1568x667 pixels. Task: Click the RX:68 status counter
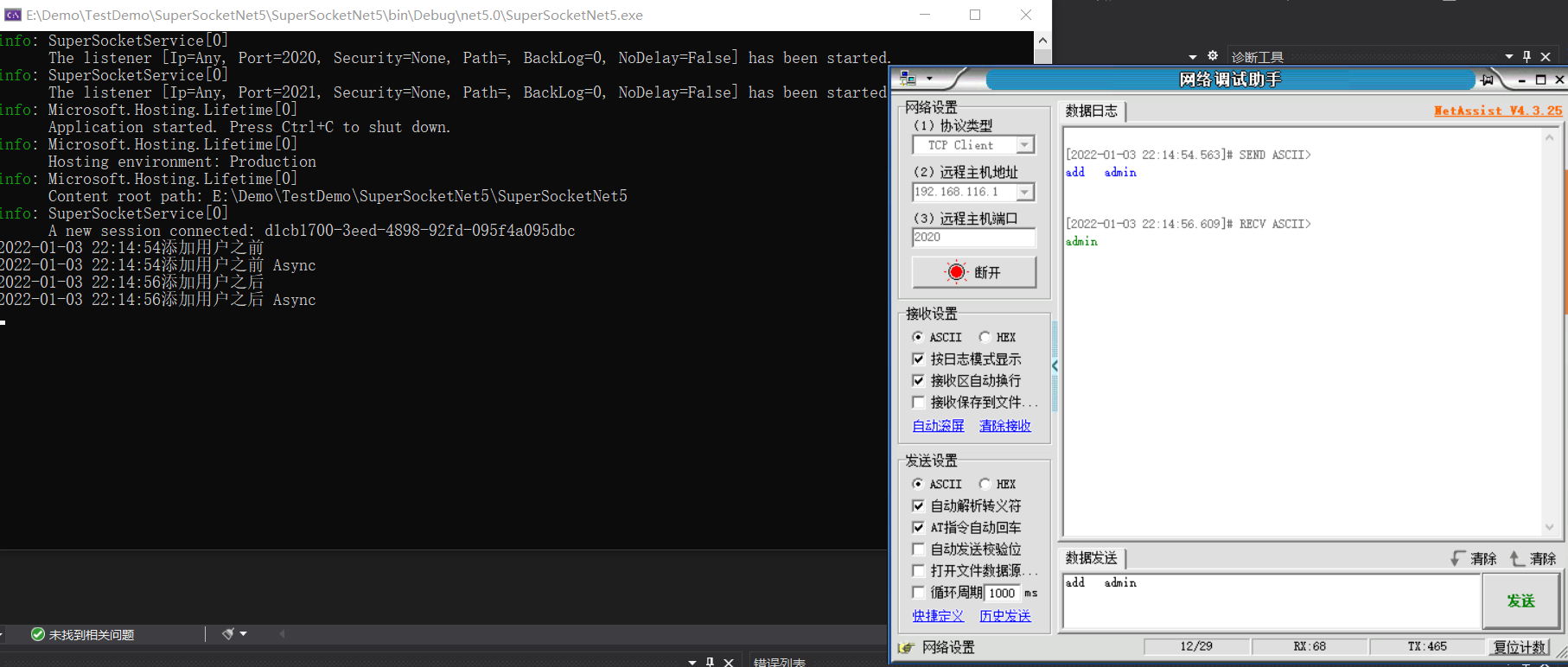pyautogui.click(x=1310, y=646)
